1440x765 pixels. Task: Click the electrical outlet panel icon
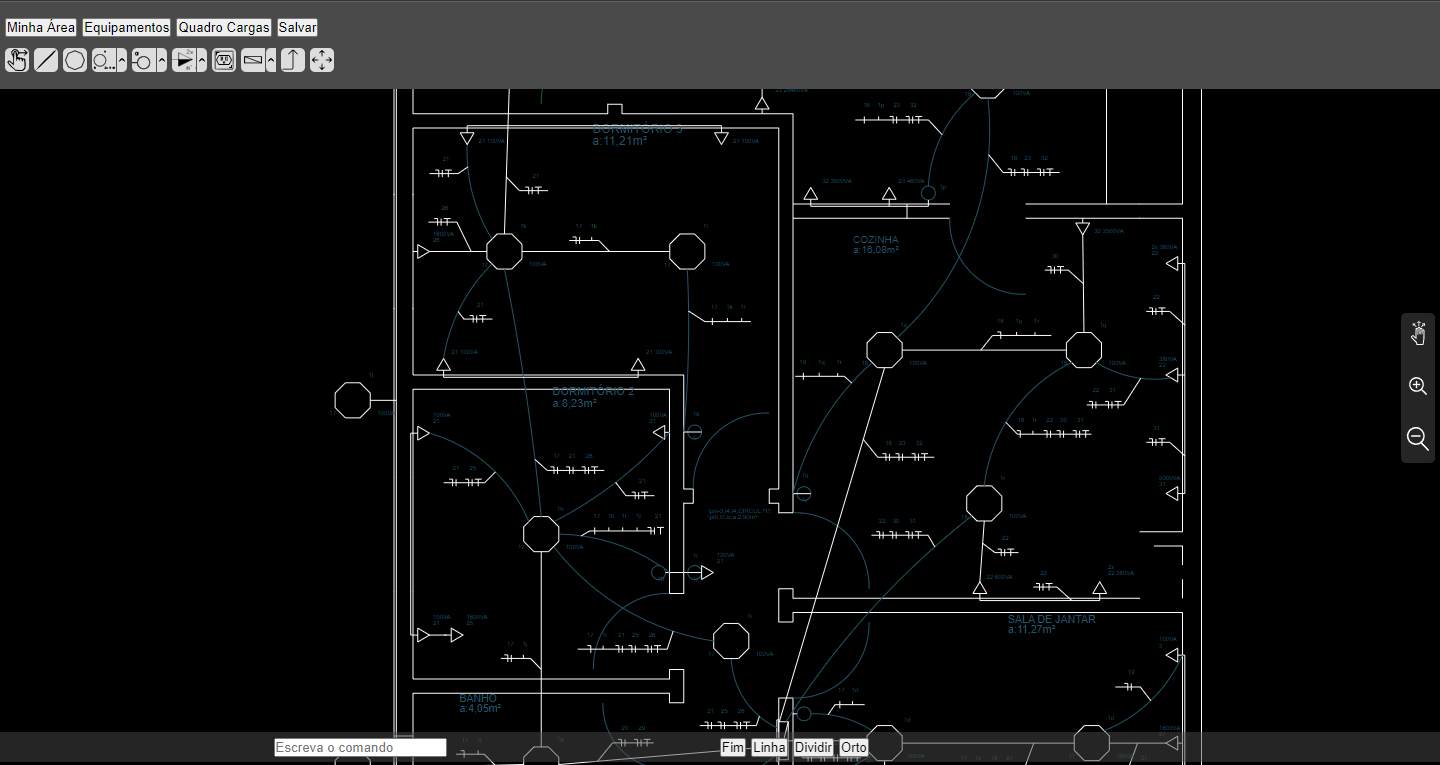pyautogui.click(x=224, y=60)
